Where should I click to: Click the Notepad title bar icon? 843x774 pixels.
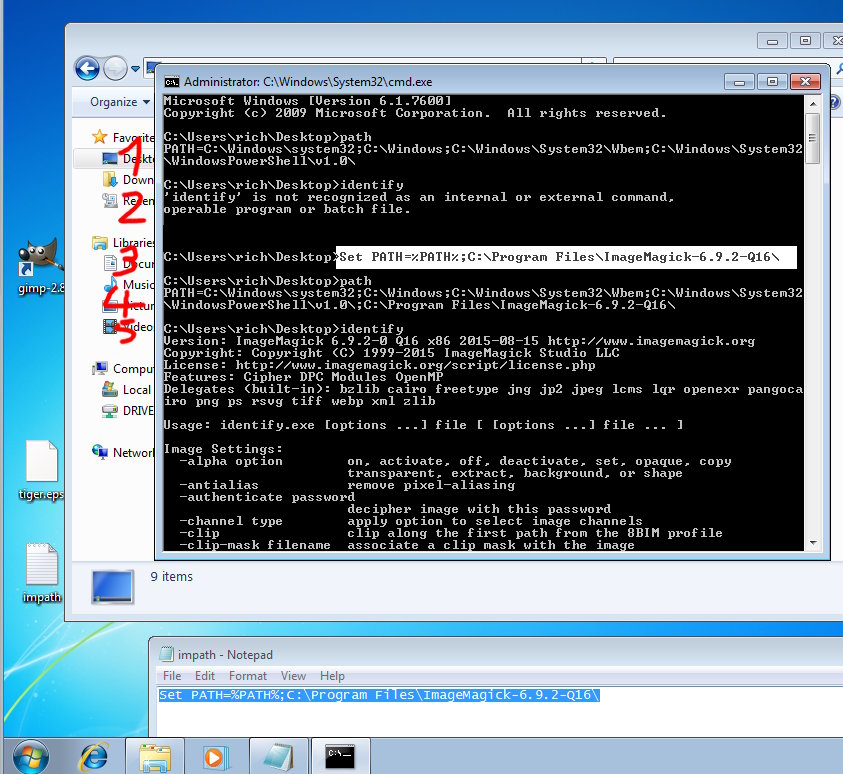point(167,654)
